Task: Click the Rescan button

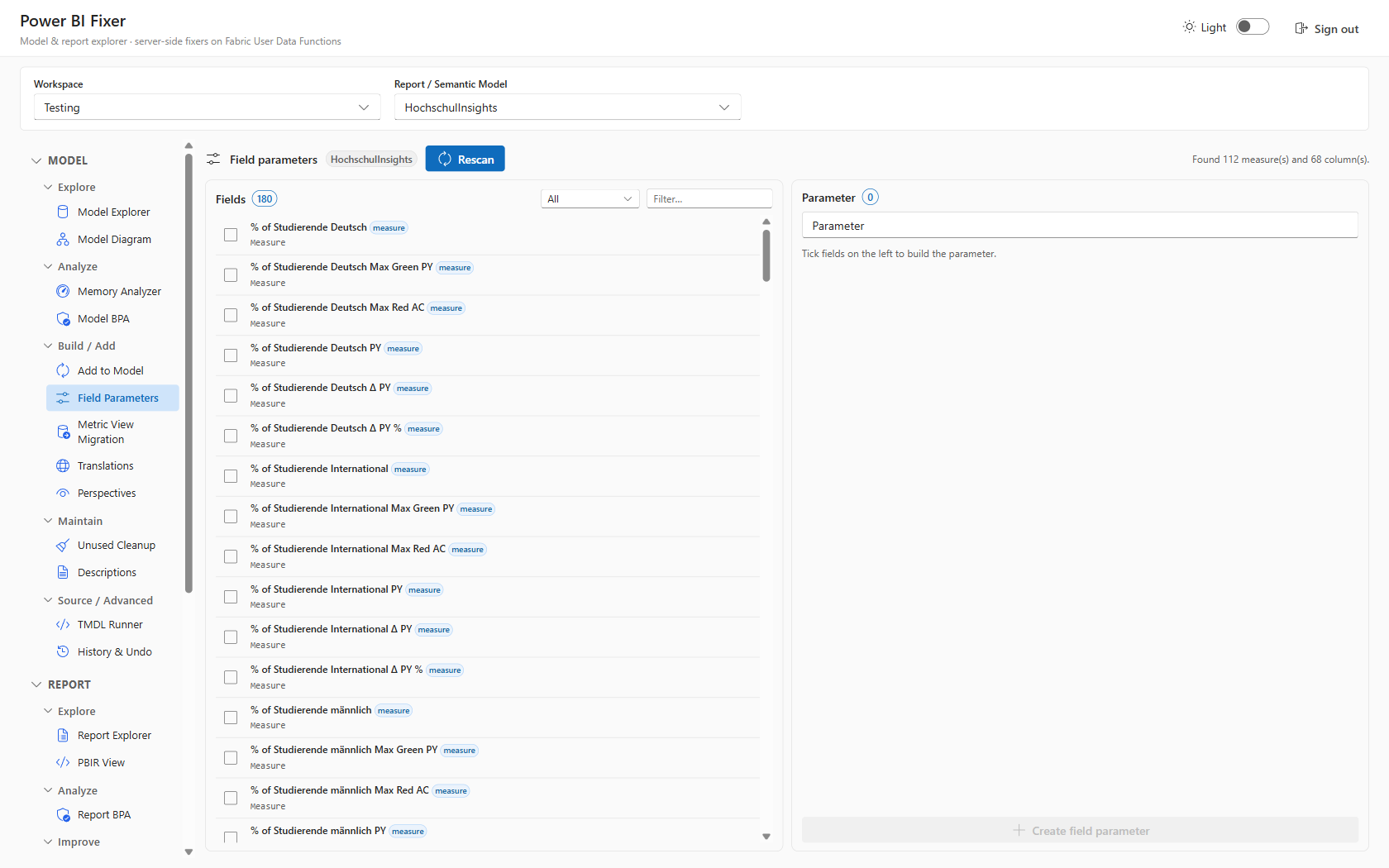Action: (x=465, y=159)
